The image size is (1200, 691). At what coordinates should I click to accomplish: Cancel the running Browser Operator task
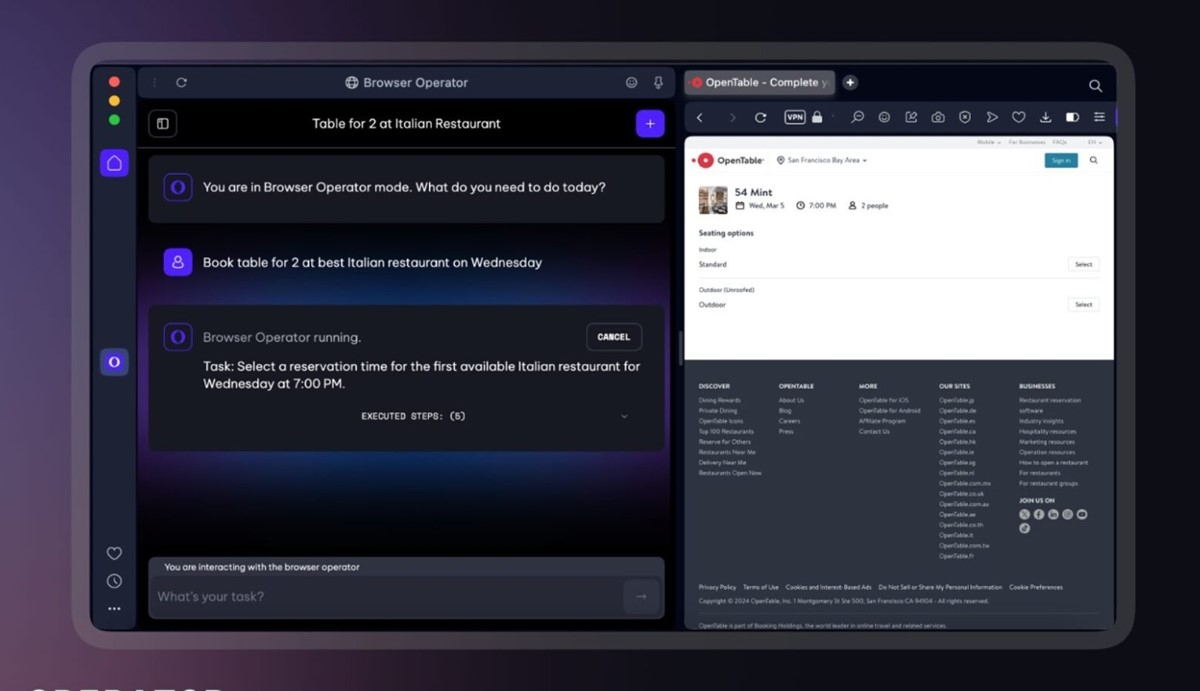coord(614,337)
